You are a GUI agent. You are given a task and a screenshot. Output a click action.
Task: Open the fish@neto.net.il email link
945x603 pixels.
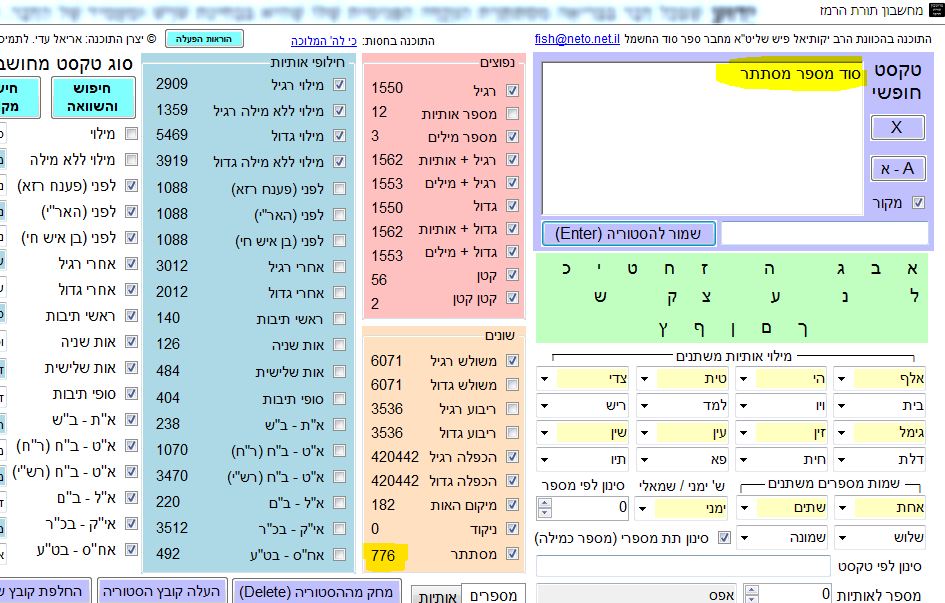(x=579, y=40)
